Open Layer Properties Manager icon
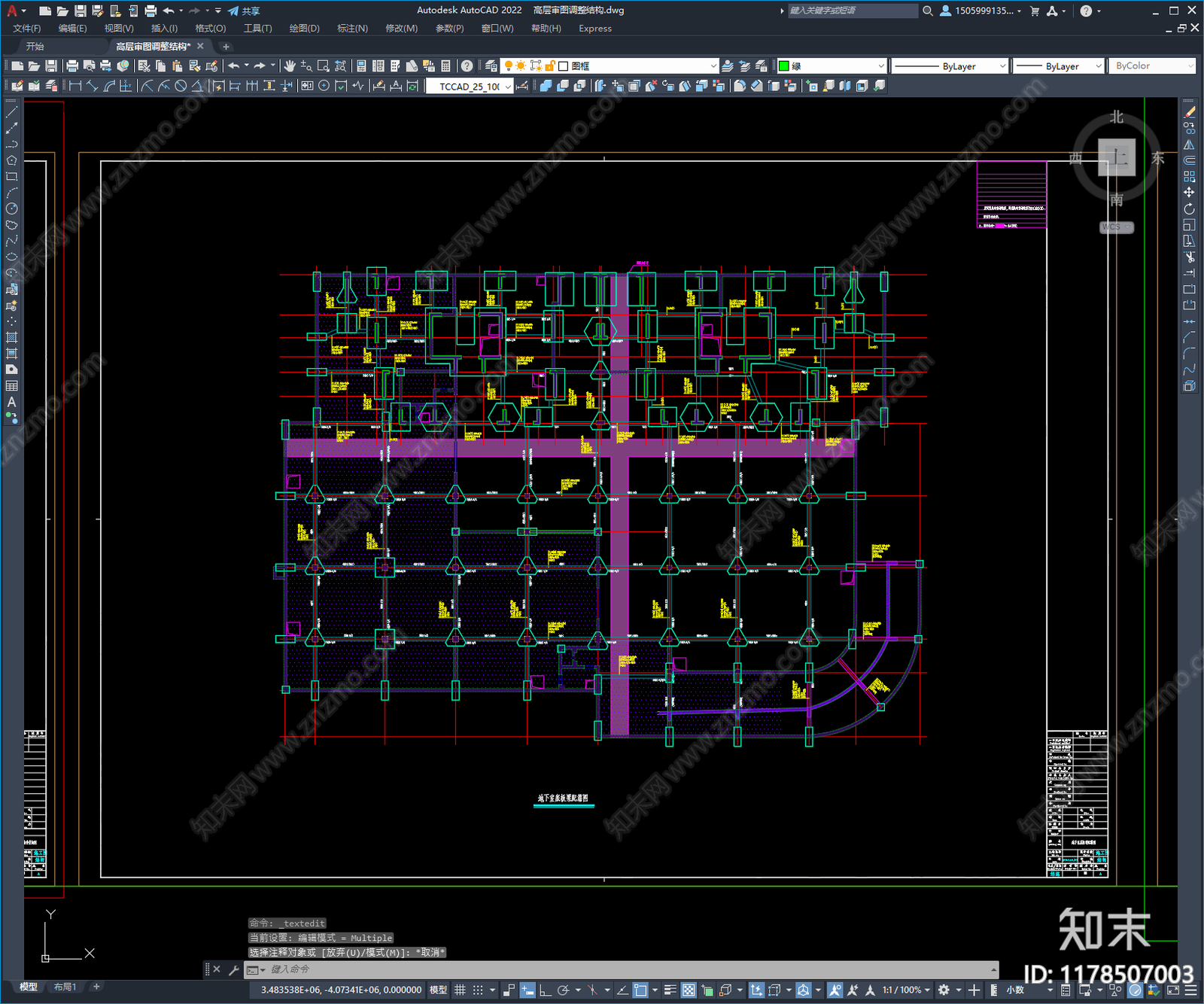The height and width of the screenshot is (1004, 1204). pyautogui.click(x=491, y=66)
